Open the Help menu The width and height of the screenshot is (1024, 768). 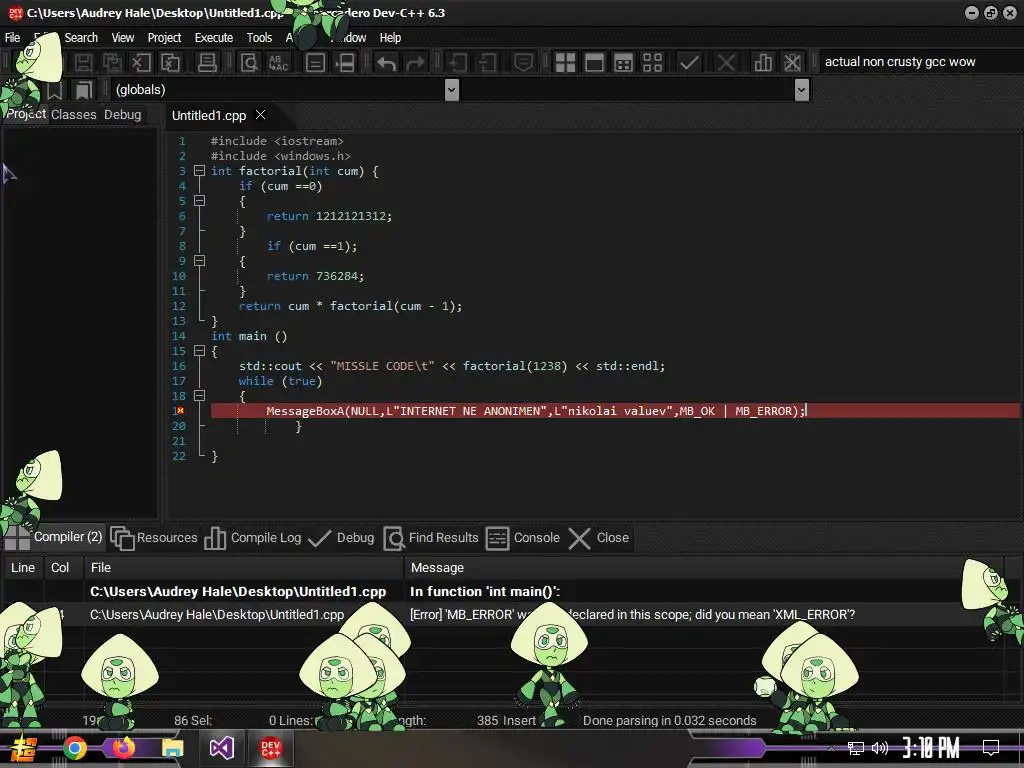(x=390, y=38)
